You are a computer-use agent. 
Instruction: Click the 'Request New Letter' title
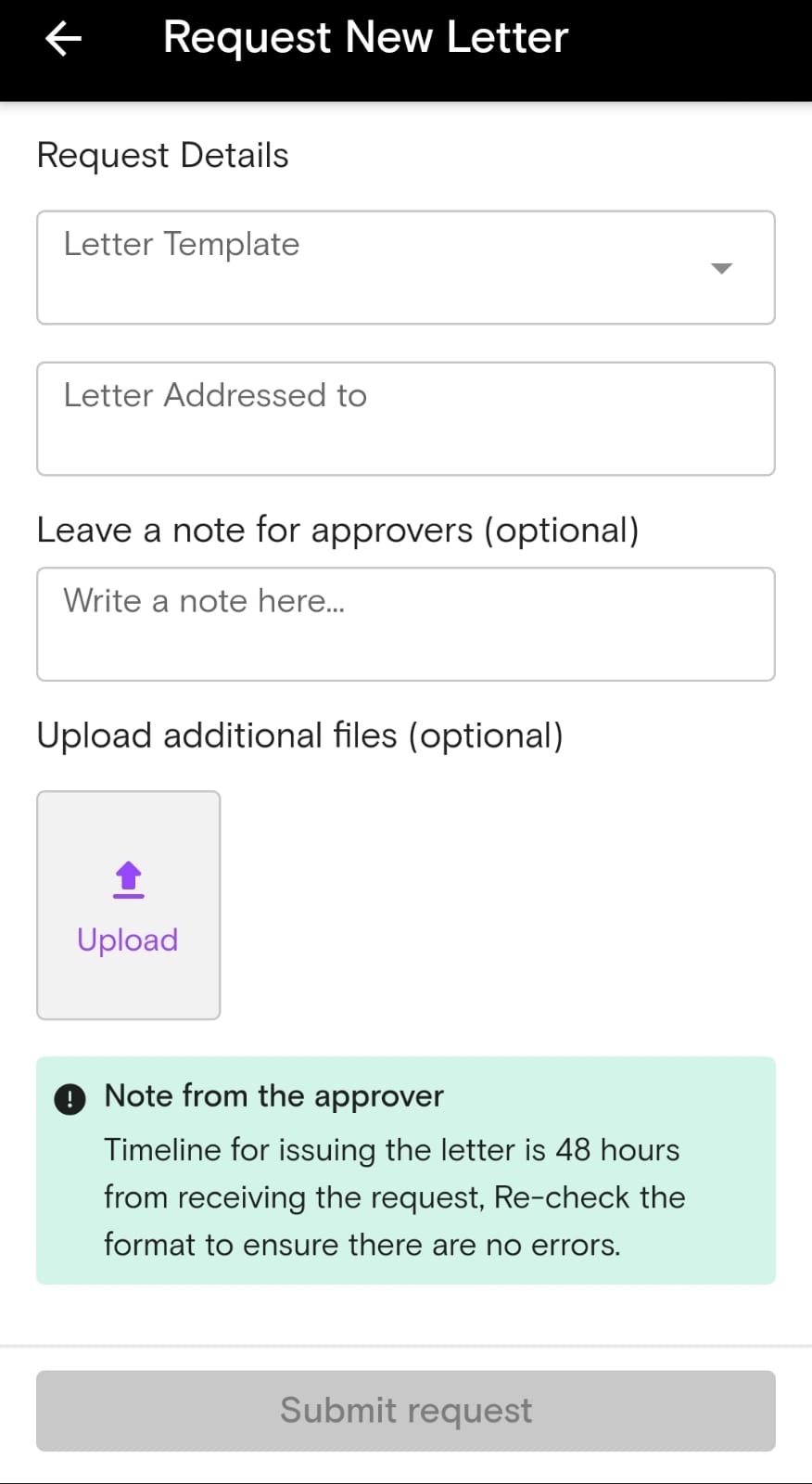point(365,38)
